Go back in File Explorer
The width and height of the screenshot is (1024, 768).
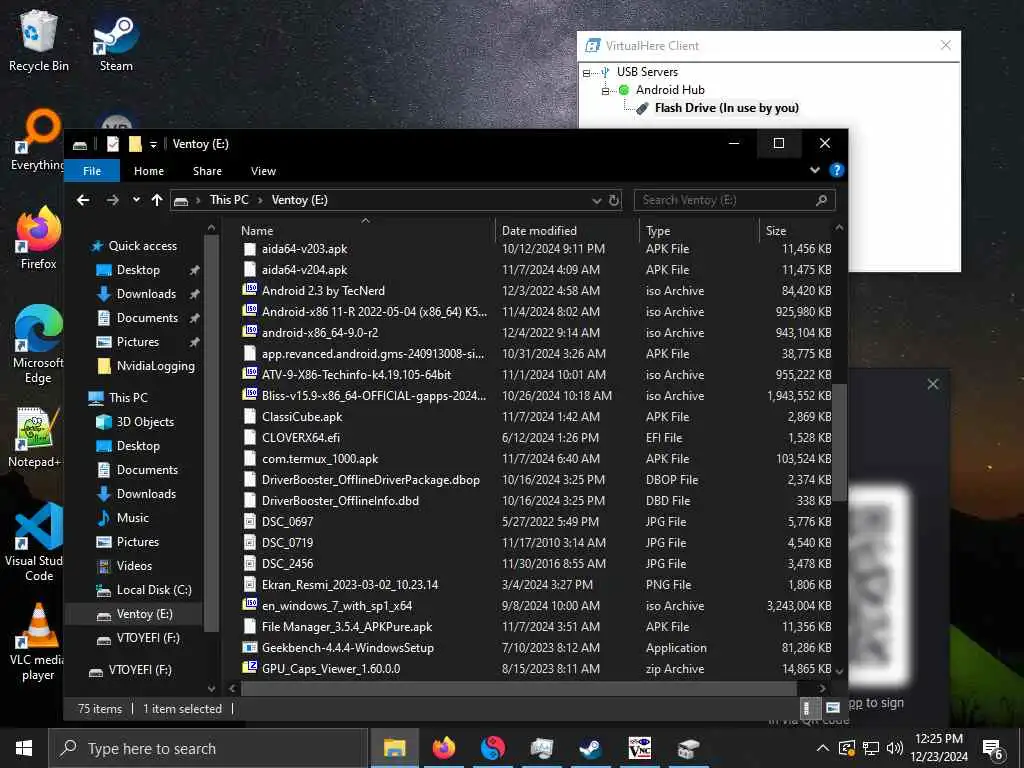[x=83, y=200]
